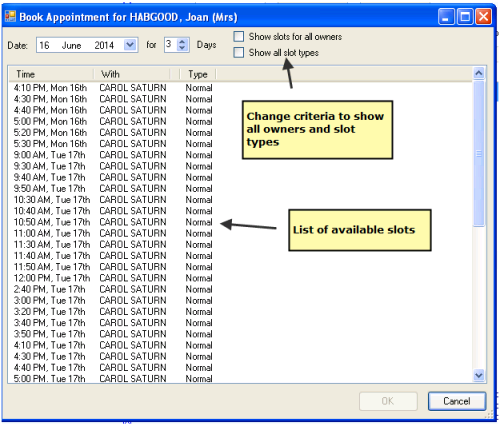Enable Show slots for all owners checkbox
Image resolution: width=500 pixels, height=425 pixels.
pos(239,36)
